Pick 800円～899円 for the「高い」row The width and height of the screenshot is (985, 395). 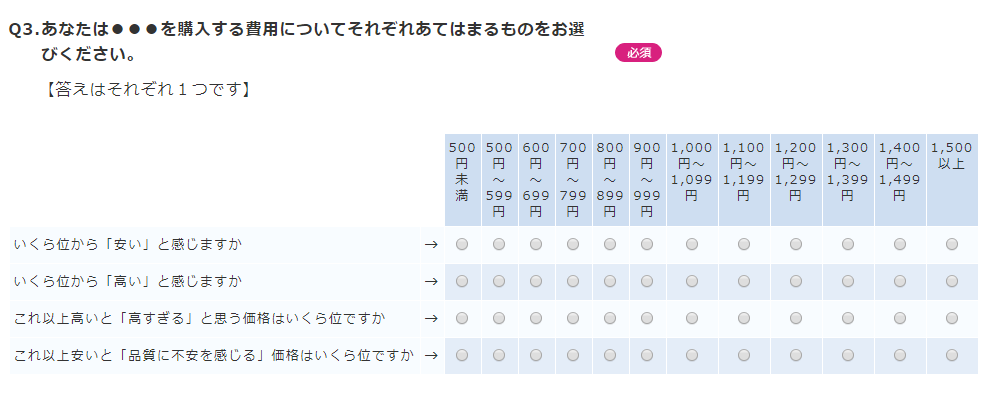(610, 281)
